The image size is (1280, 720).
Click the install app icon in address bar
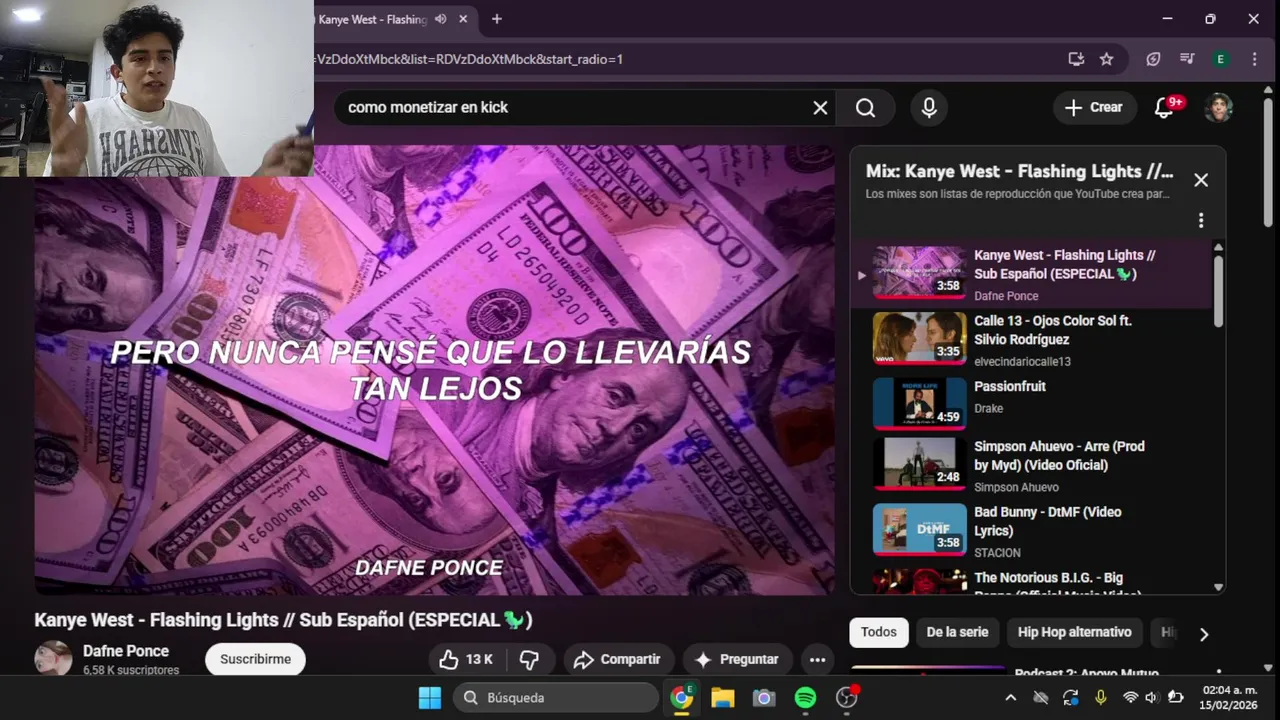[1076, 59]
